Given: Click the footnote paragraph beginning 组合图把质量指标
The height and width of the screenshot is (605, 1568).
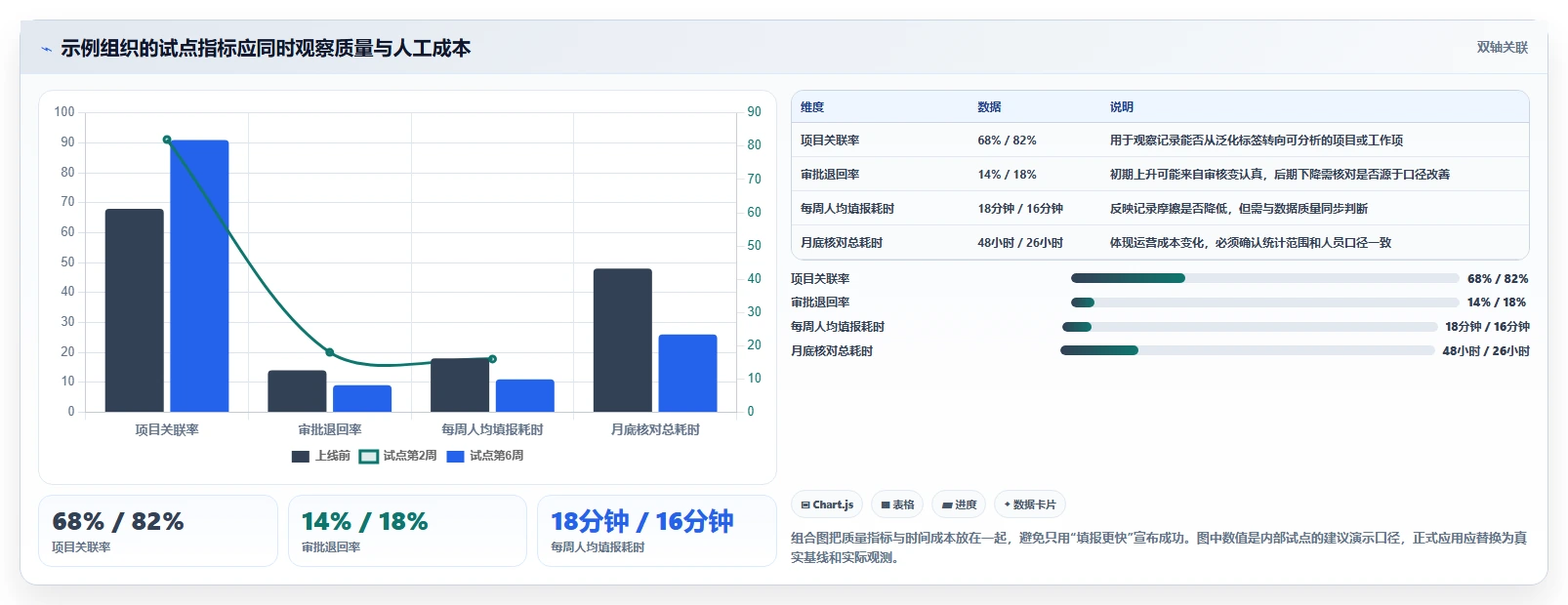Looking at the screenshot, I should point(1159,547).
